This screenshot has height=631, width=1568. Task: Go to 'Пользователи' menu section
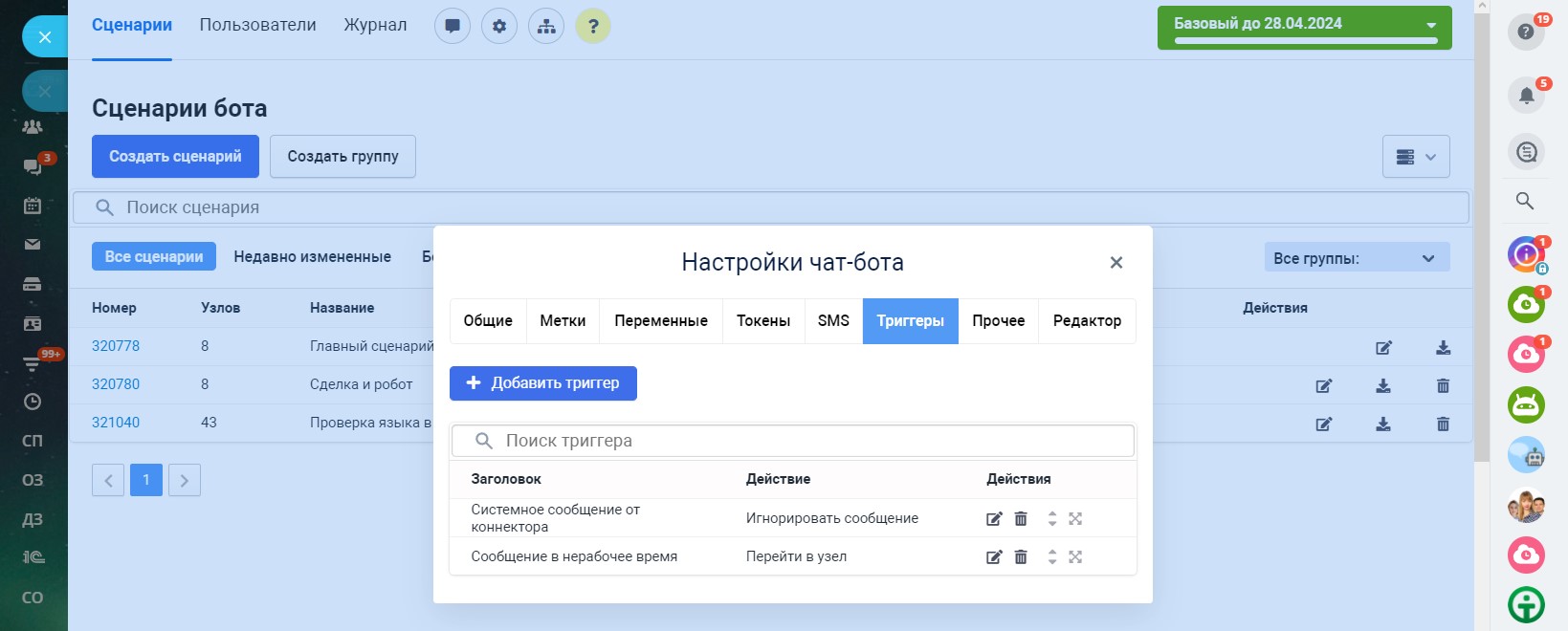[257, 26]
